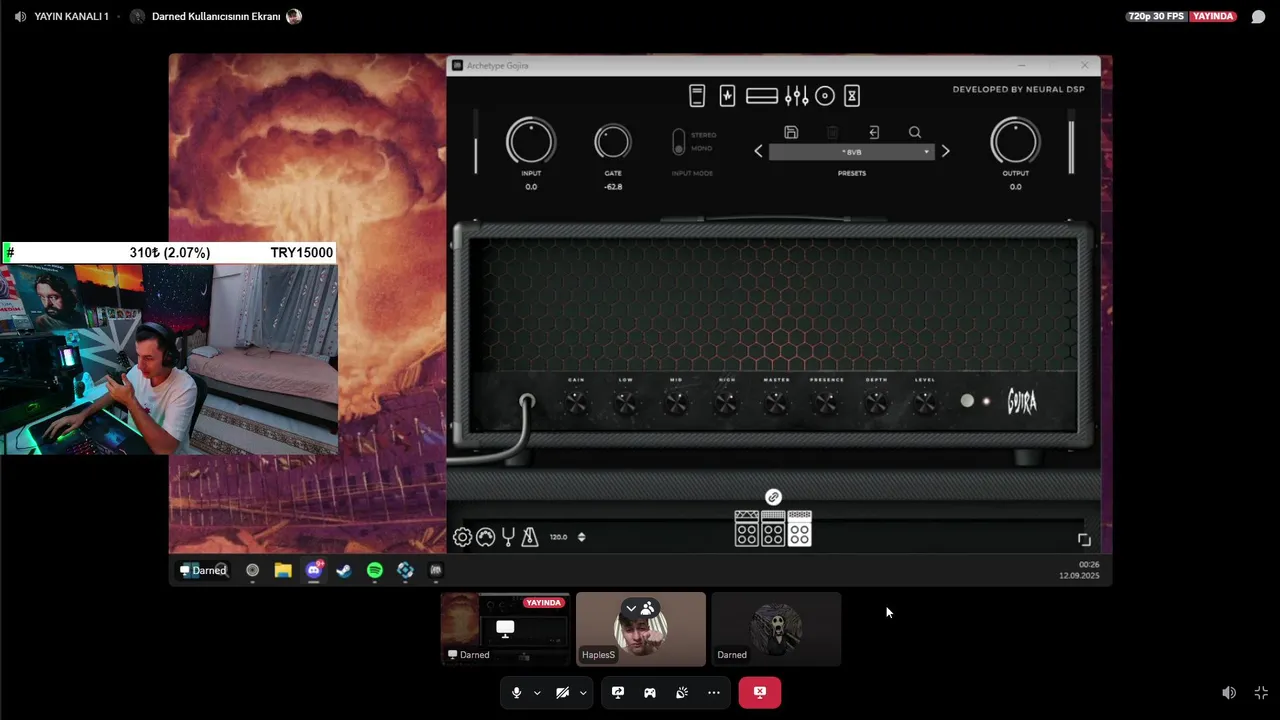Select the third highlighted amp type icon
This screenshot has height=720, width=1280.
click(x=799, y=528)
